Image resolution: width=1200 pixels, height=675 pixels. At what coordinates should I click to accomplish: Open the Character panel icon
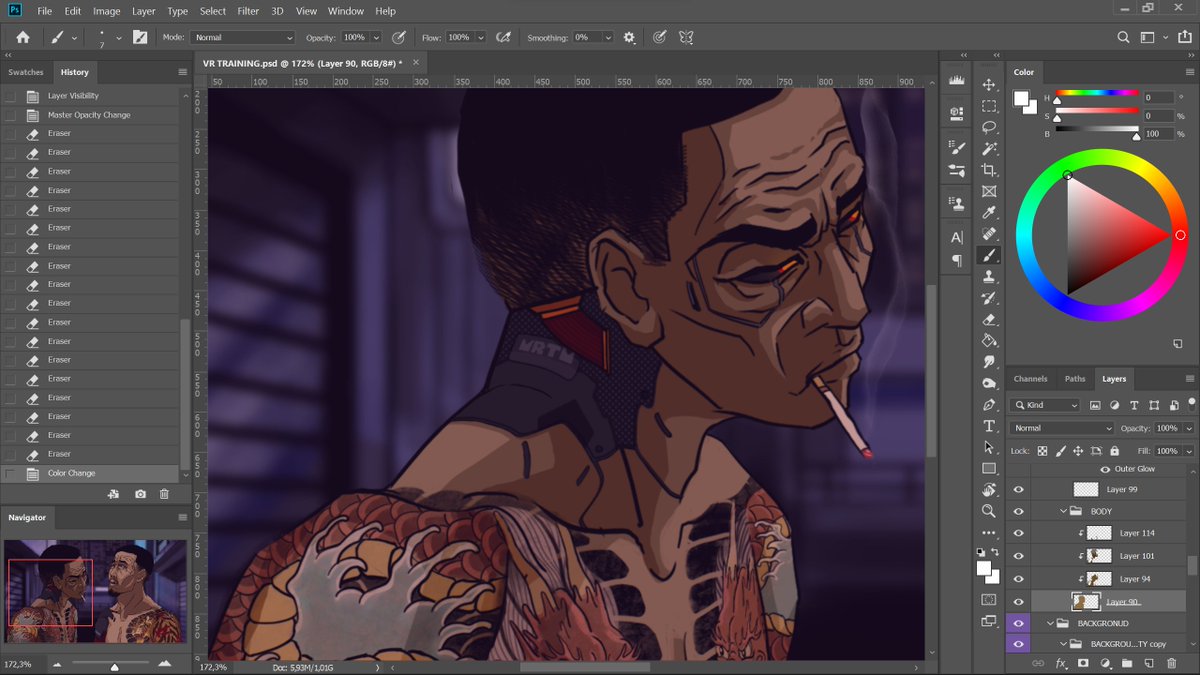click(x=957, y=237)
